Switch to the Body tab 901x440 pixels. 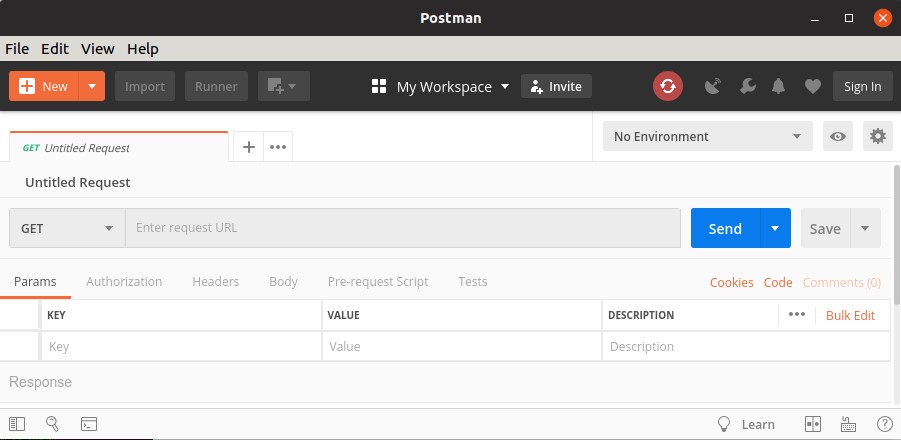pyautogui.click(x=283, y=281)
